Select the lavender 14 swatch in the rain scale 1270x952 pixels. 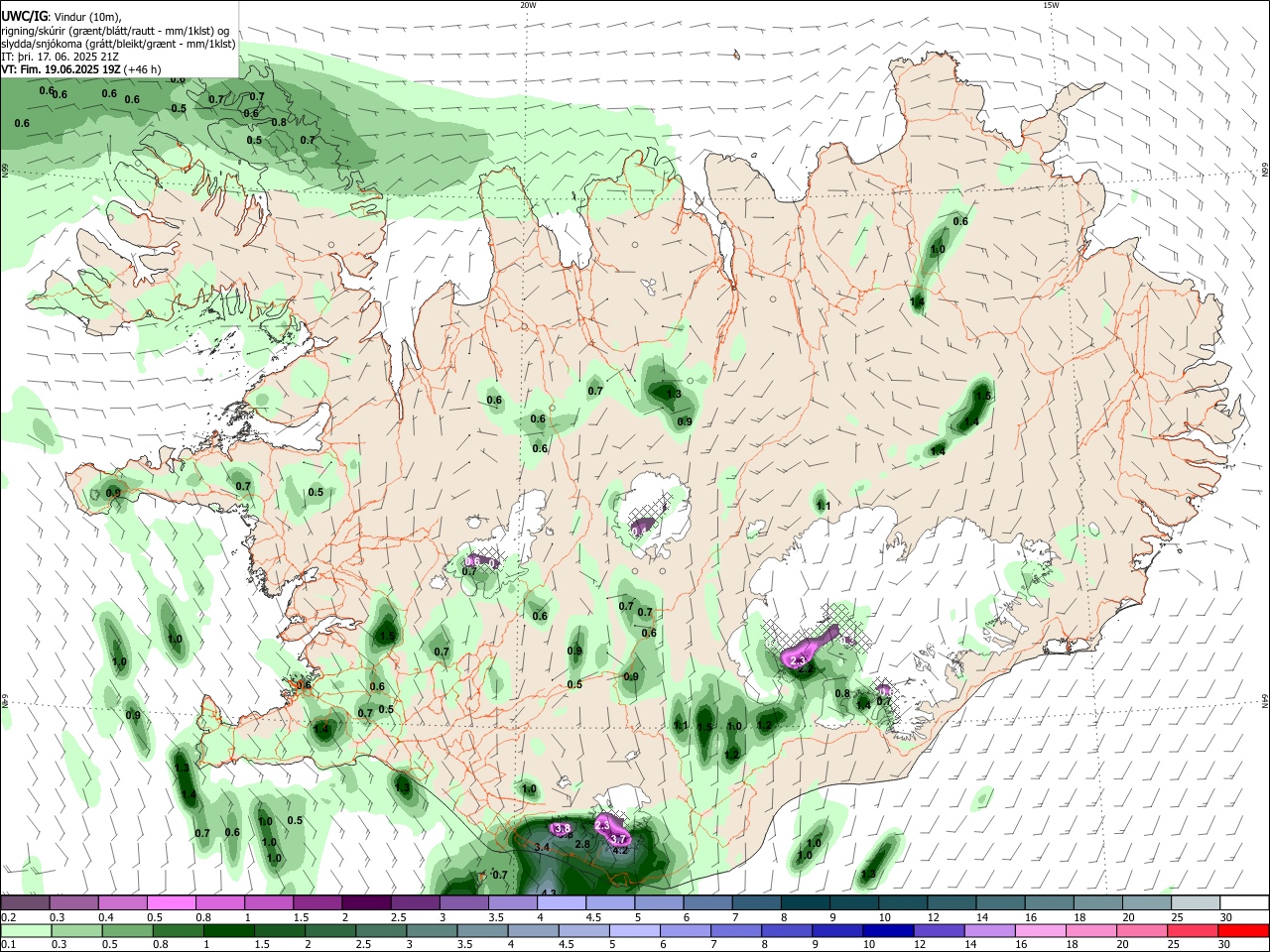pos(989,931)
